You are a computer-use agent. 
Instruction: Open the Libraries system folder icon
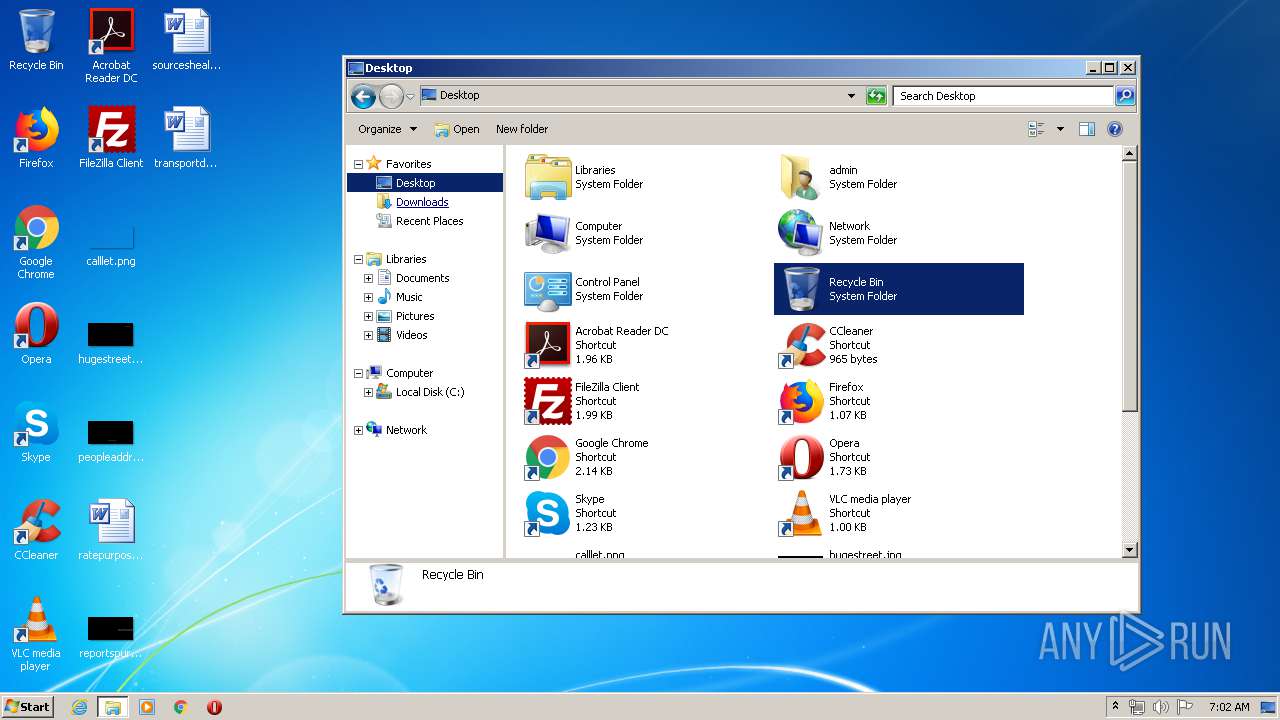pyautogui.click(x=547, y=177)
